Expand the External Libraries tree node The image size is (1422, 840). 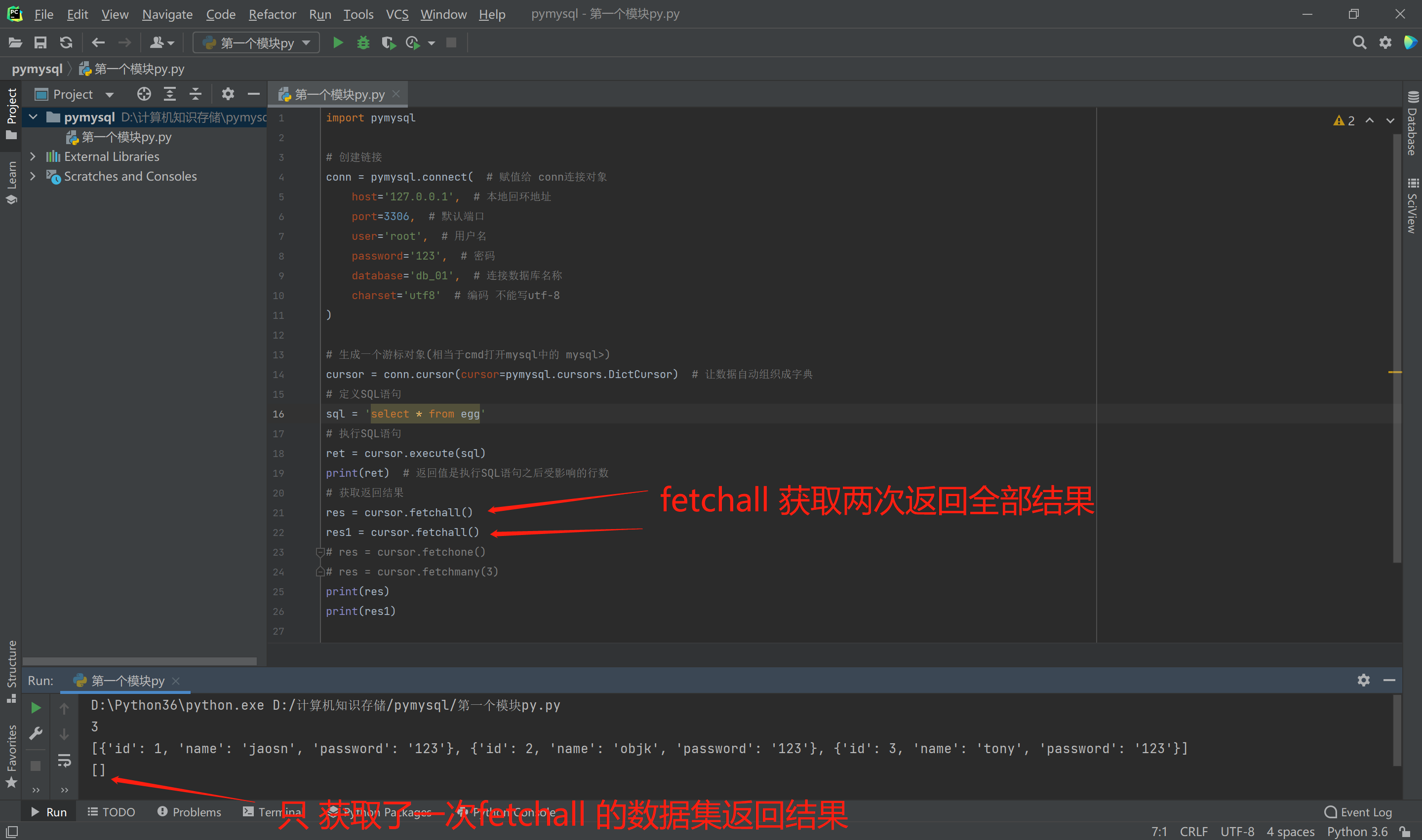tap(33, 156)
